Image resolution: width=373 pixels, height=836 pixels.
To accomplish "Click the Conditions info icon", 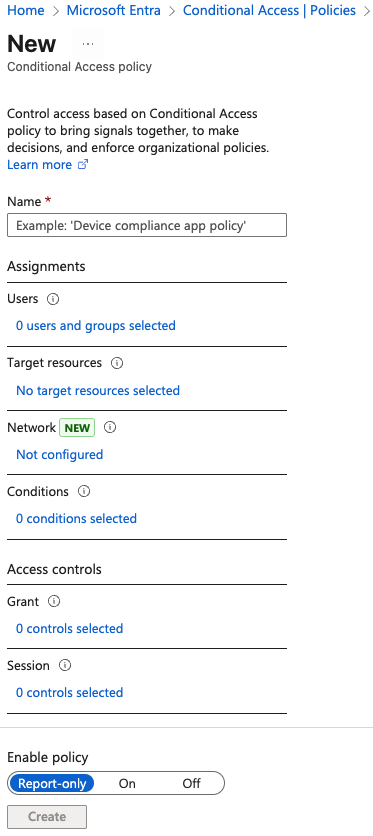I will point(84,491).
